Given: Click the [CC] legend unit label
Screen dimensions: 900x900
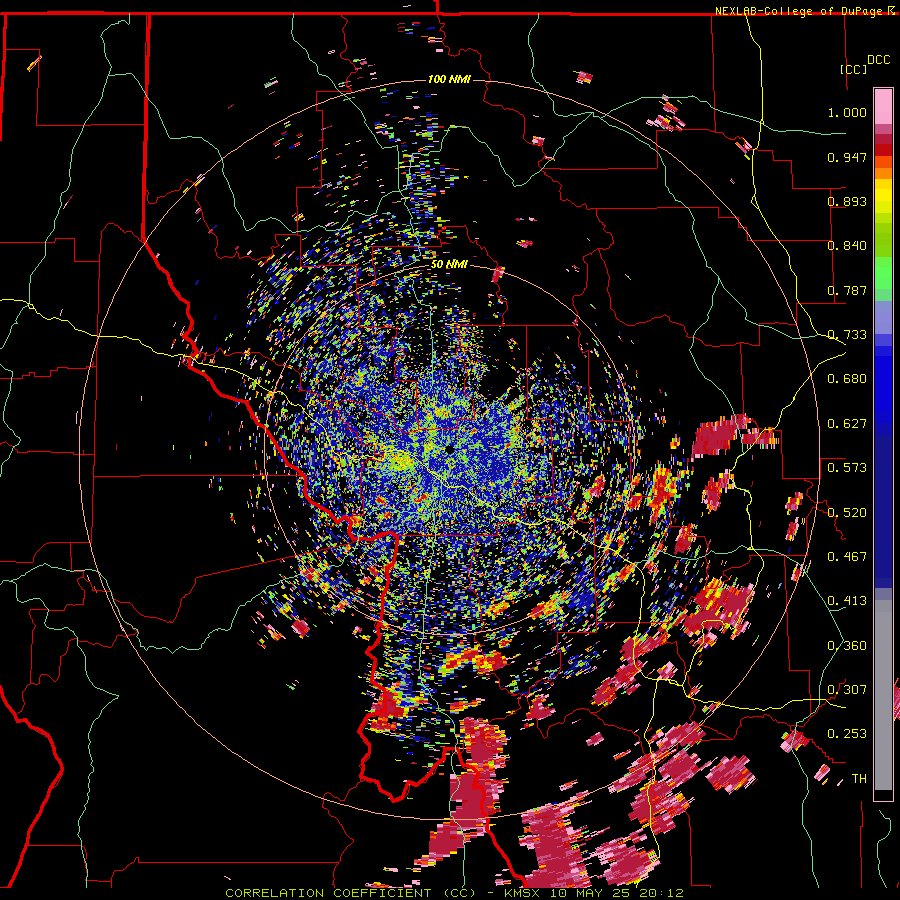Looking at the screenshot, I should click(x=853, y=69).
